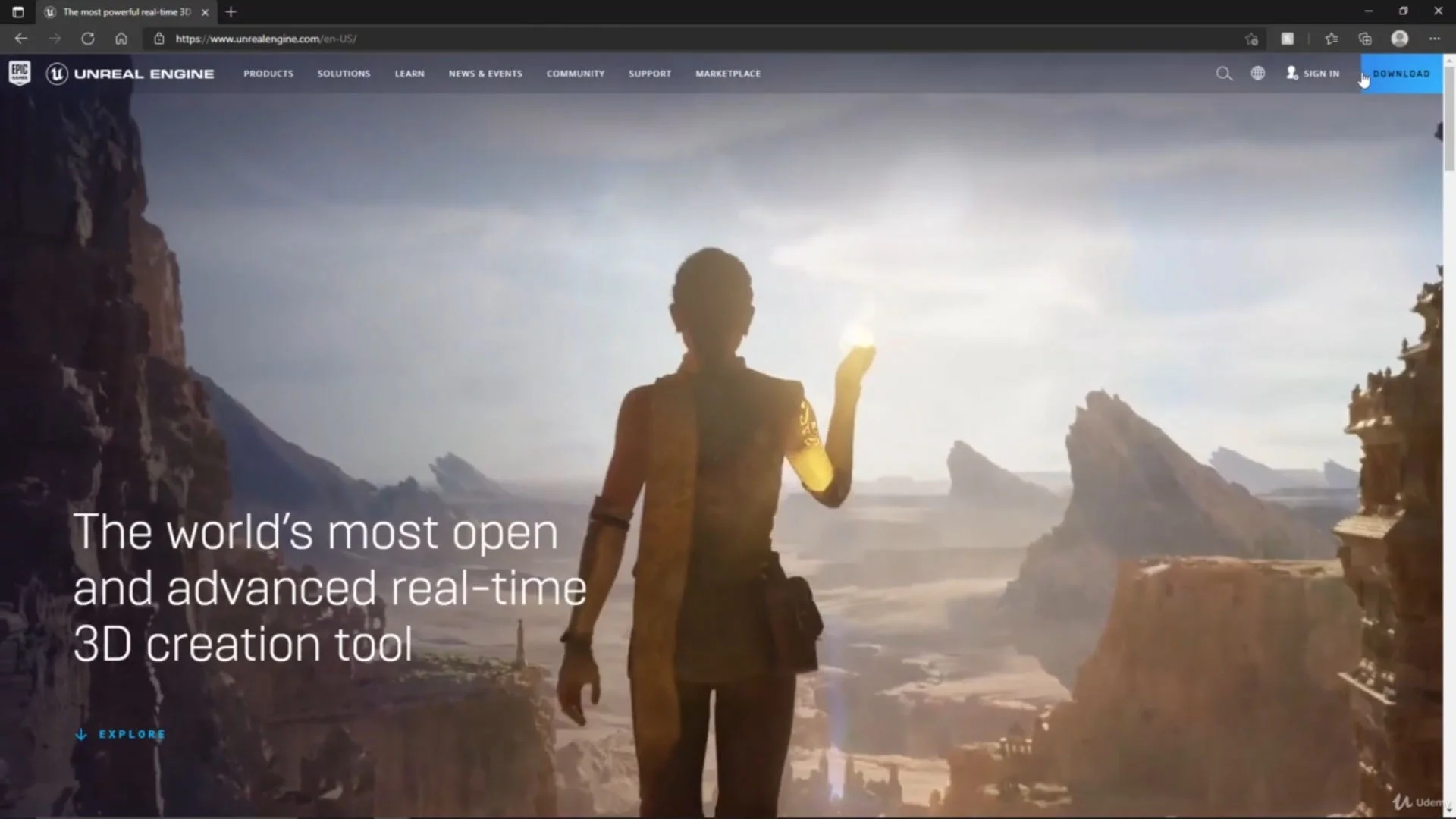Click the browser home icon
The image size is (1456, 819).
[121, 39]
